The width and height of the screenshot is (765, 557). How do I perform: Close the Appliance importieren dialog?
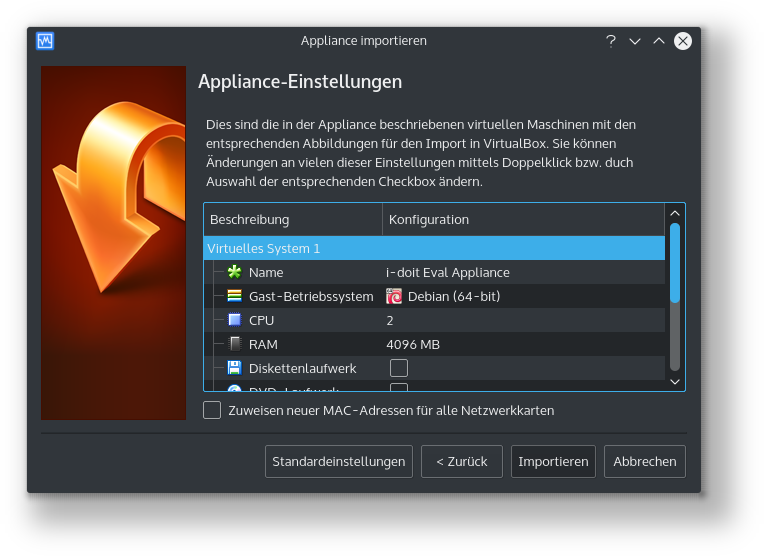pyautogui.click(x=683, y=41)
